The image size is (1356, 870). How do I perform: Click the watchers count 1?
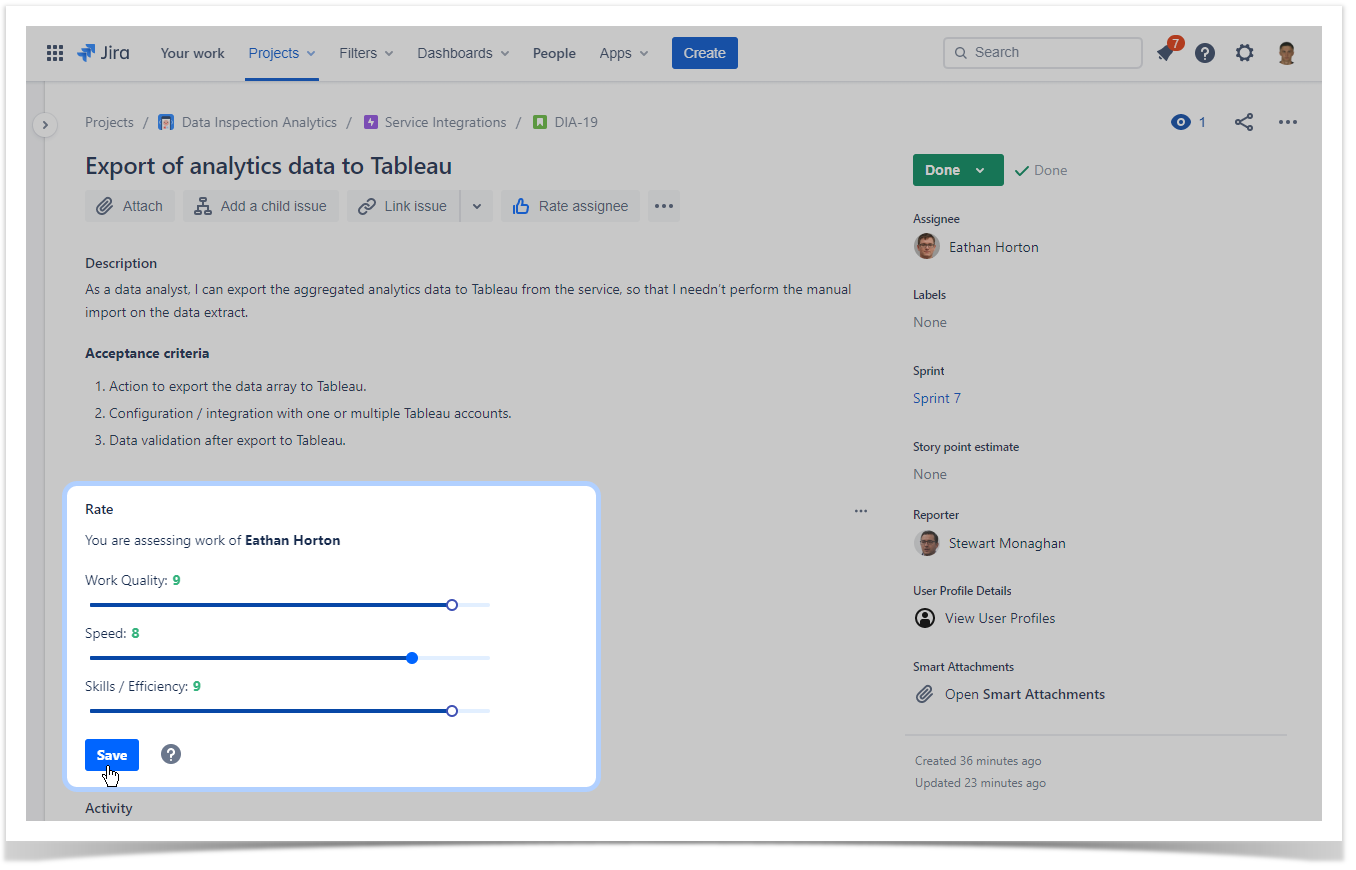coord(1202,122)
